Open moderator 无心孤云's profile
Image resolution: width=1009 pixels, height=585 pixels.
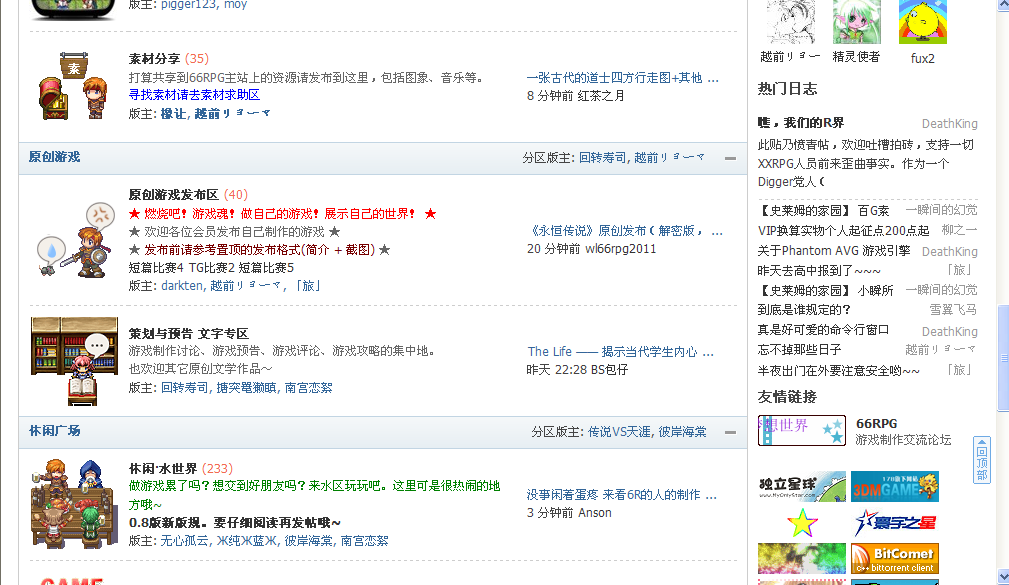tap(184, 541)
